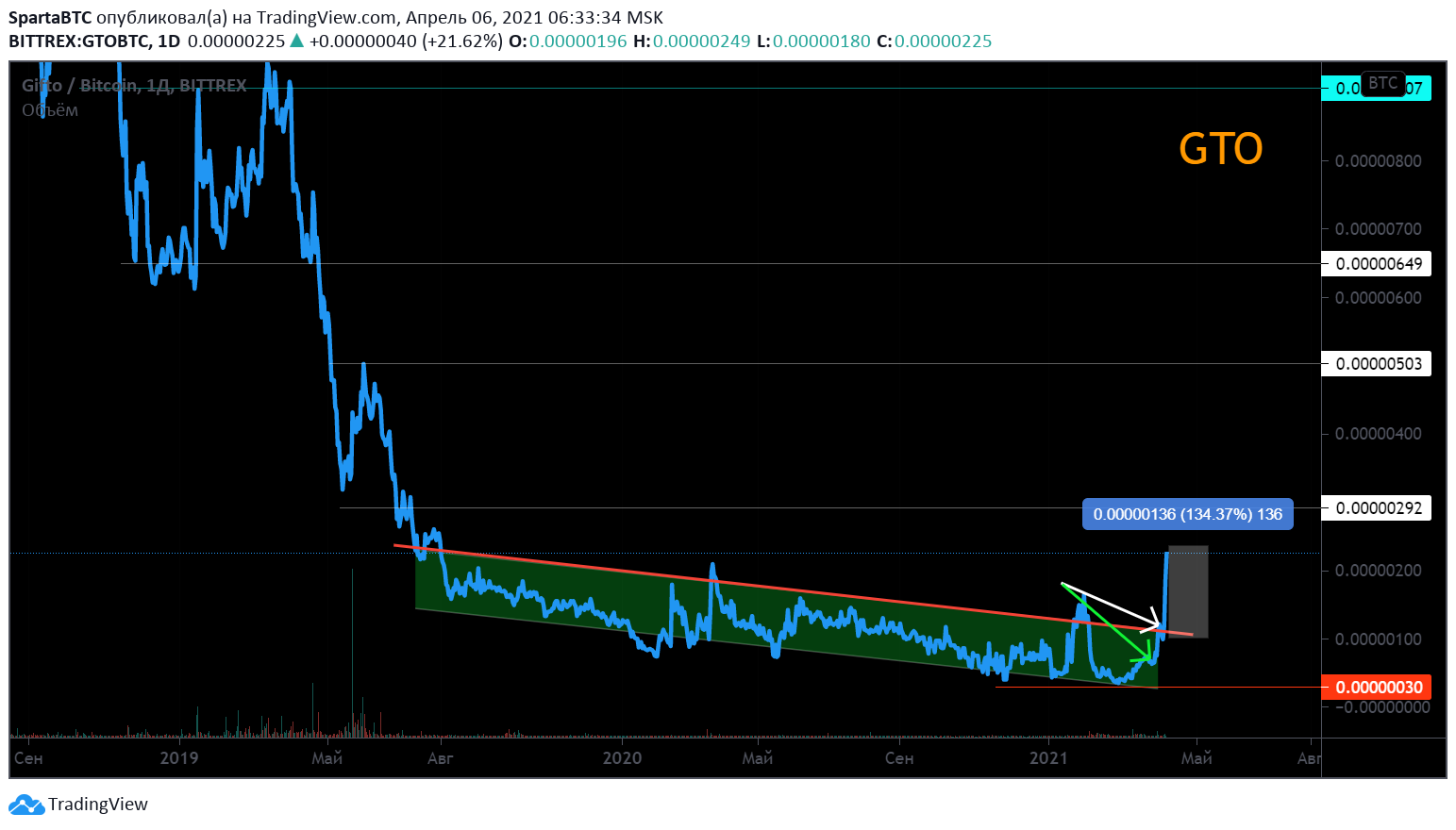Click the 0.00000503 price level label
The width and height of the screenshot is (1456, 830).
[x=1377, y=364]
